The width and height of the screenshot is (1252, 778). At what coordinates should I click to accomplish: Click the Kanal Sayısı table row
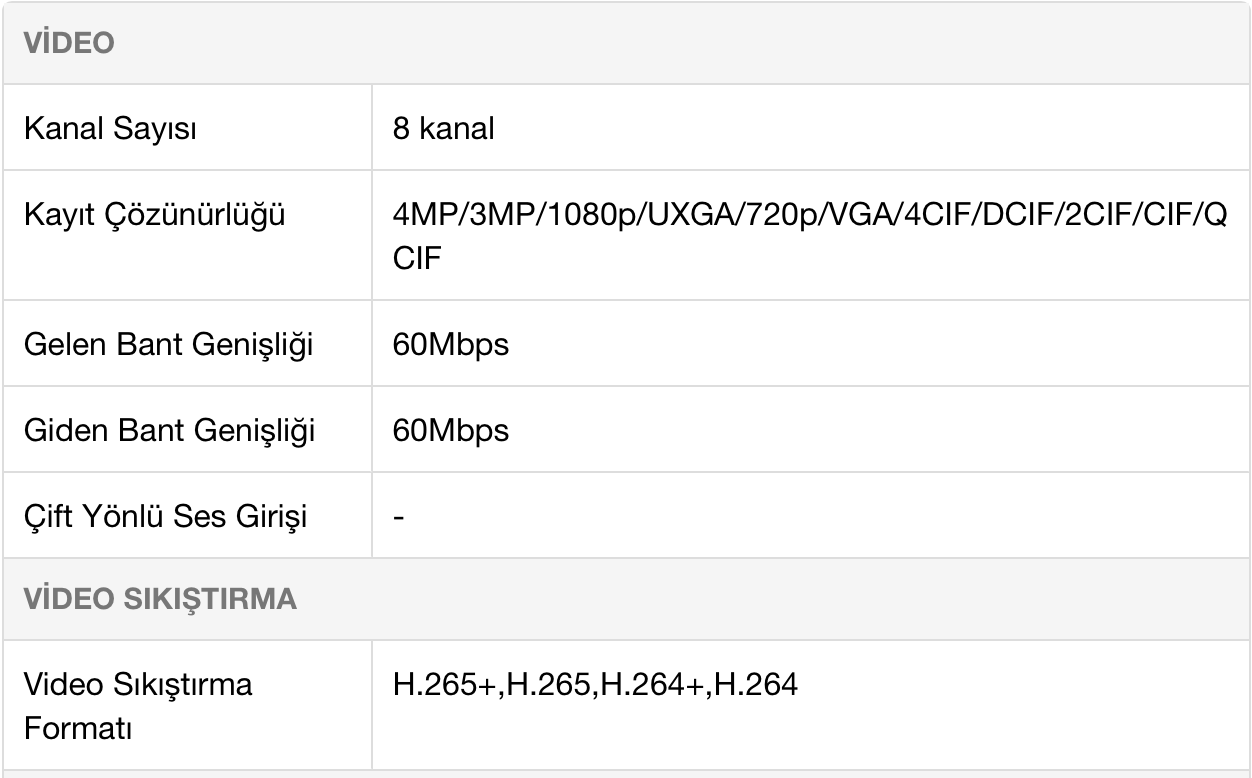626,128
